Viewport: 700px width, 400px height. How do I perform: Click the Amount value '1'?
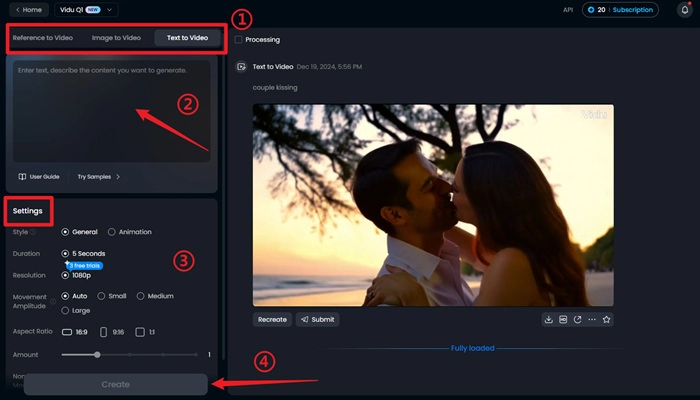tap(209, 355)
